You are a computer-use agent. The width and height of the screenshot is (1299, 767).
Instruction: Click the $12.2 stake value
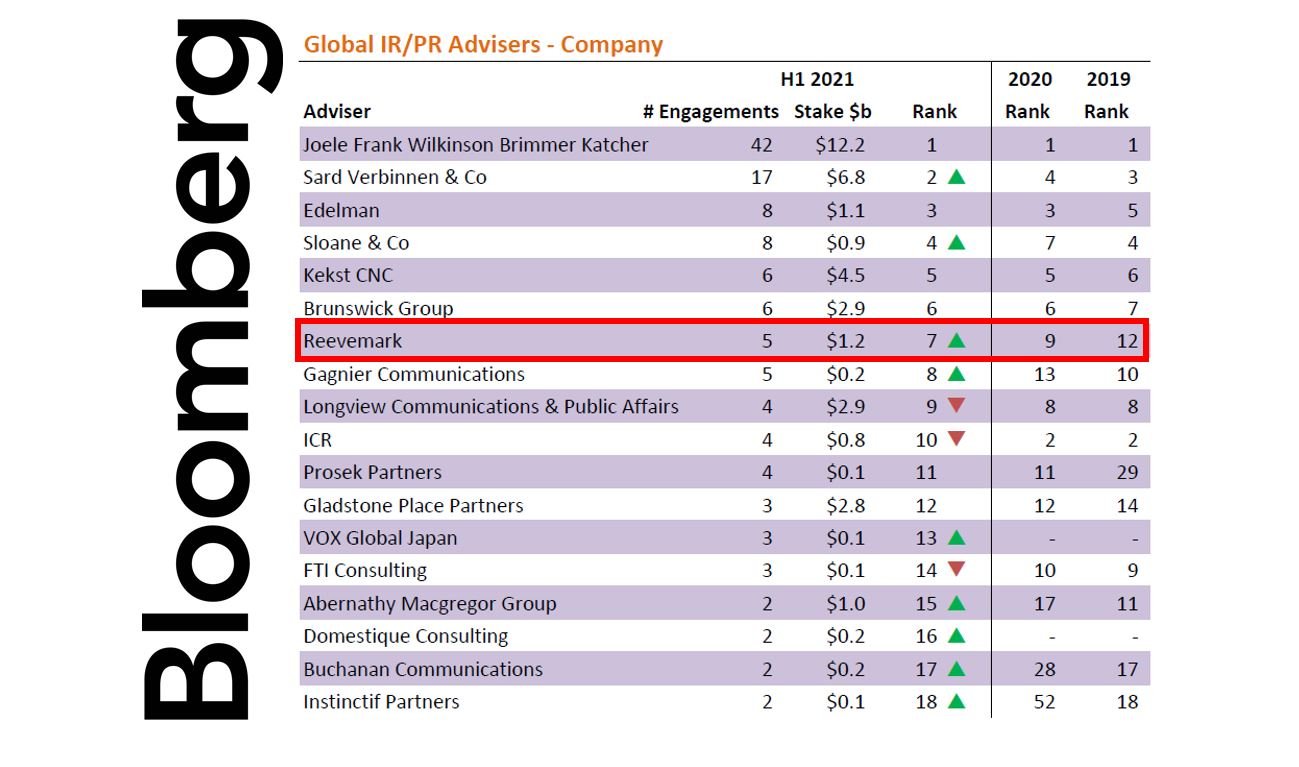tap(840, 145)
